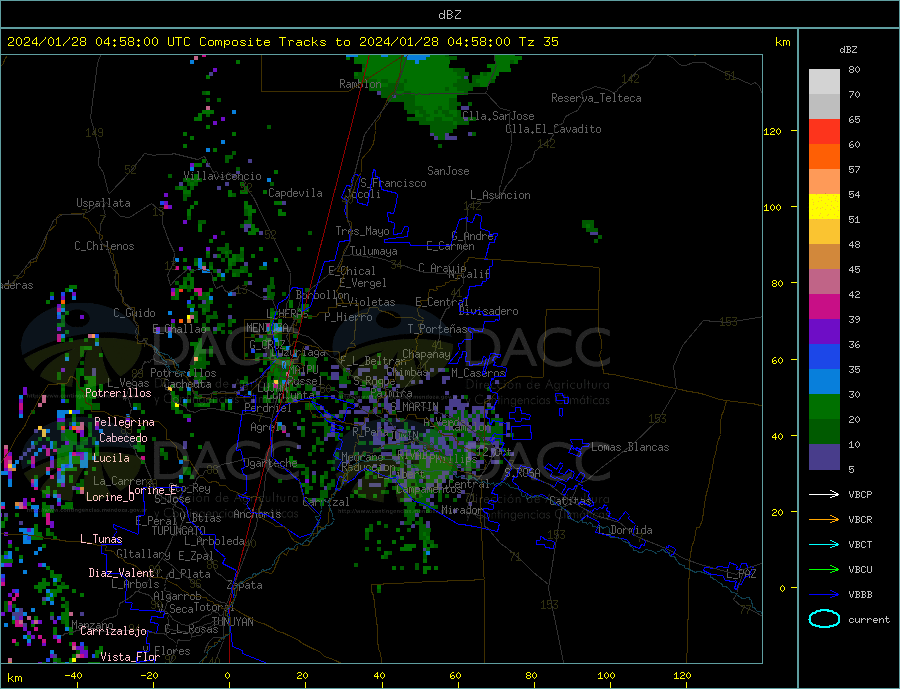This screenshot has width=900, height=689.
Task: Select the magenta swatch in dBZ scale
Action: (x=824, y=307)
